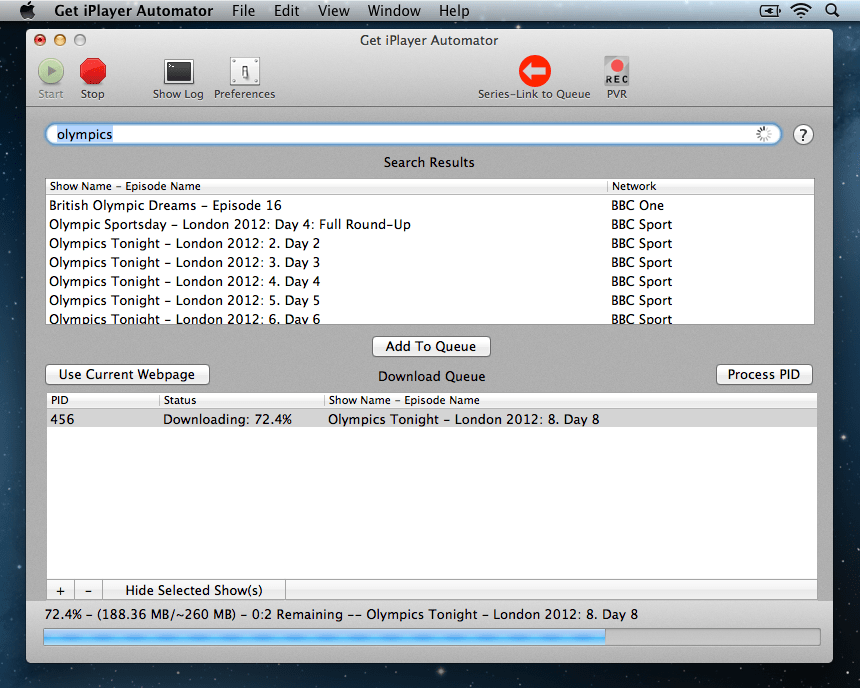
Task: Click the queue Show Name - Episode Name header
Action: pos(570,400)
